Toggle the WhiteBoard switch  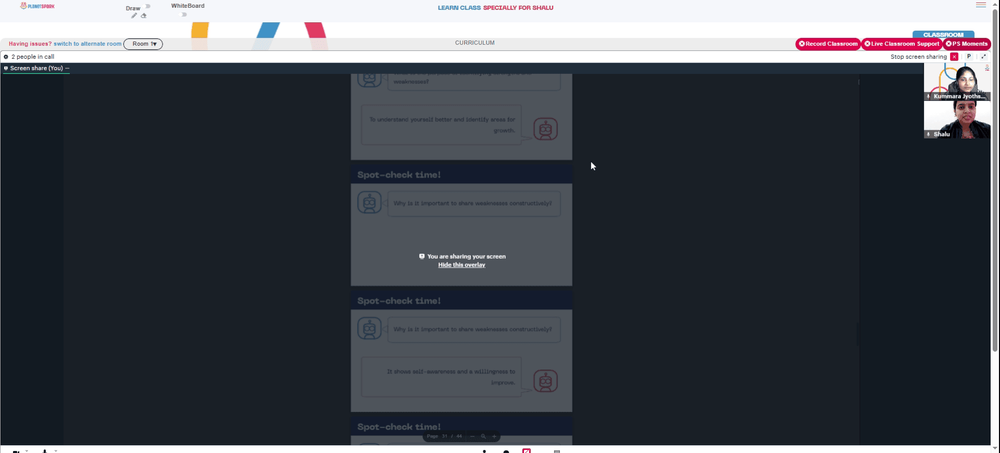184,14
